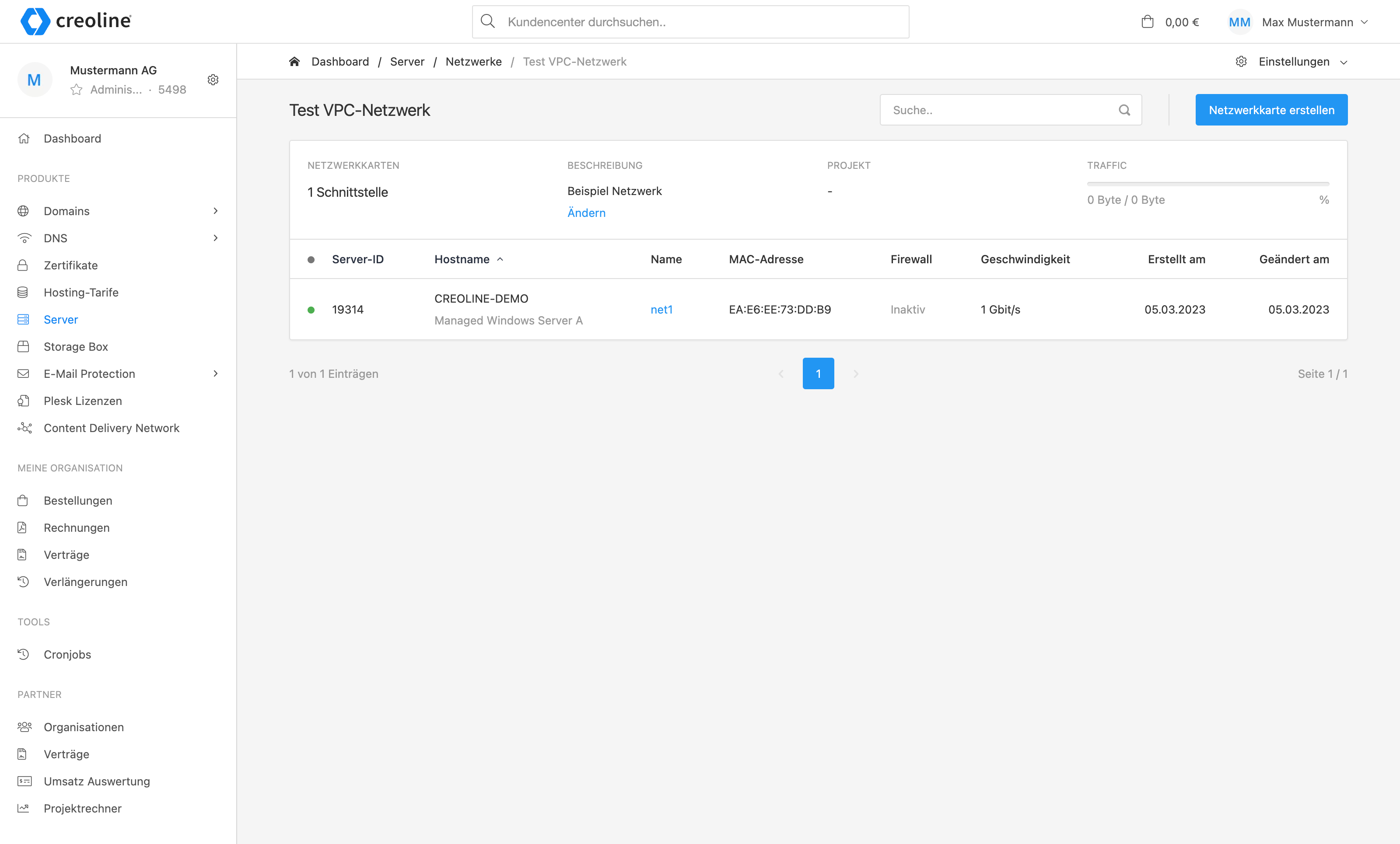Click the search magnifier icon in Kundencenter field
This screenshot has height=844, width=1400.
[x=487, y=21]
